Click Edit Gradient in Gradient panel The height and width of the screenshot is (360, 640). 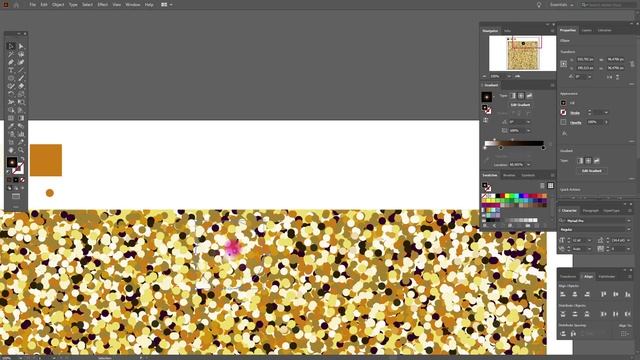pyautogui.click(x=520, y=105)
